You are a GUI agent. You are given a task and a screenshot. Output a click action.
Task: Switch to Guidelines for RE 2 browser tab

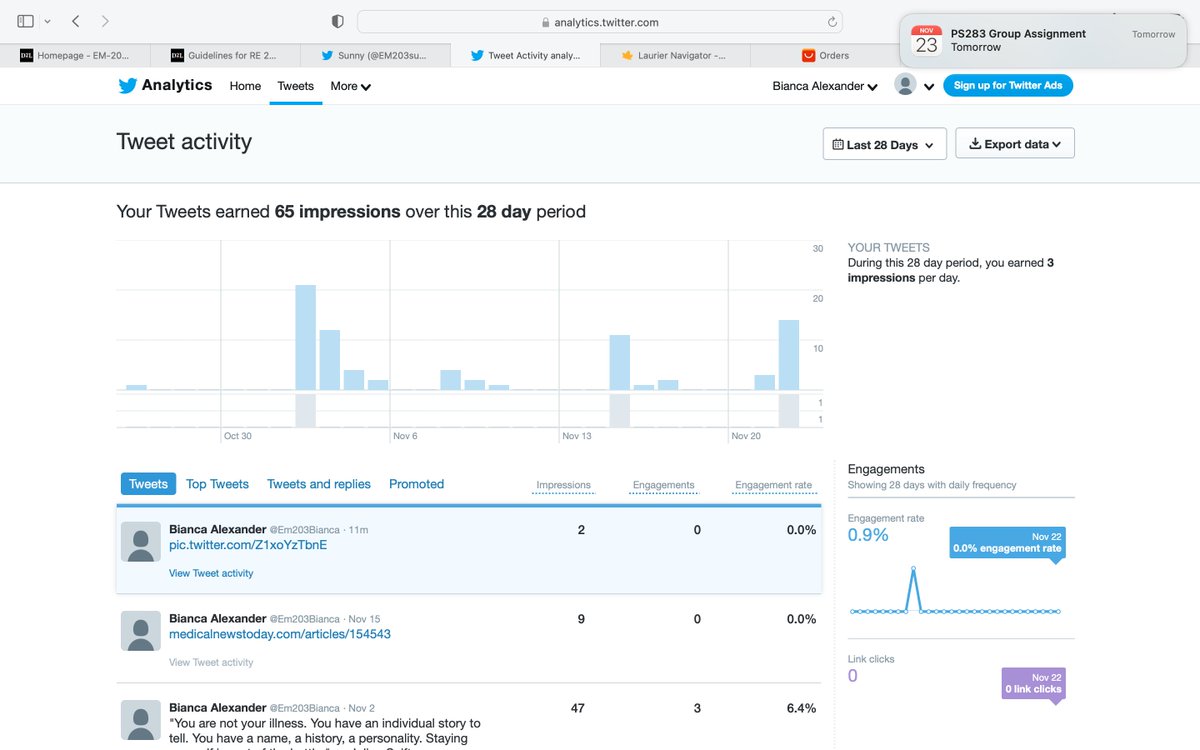pyautogui.click(x=225, y=56)
